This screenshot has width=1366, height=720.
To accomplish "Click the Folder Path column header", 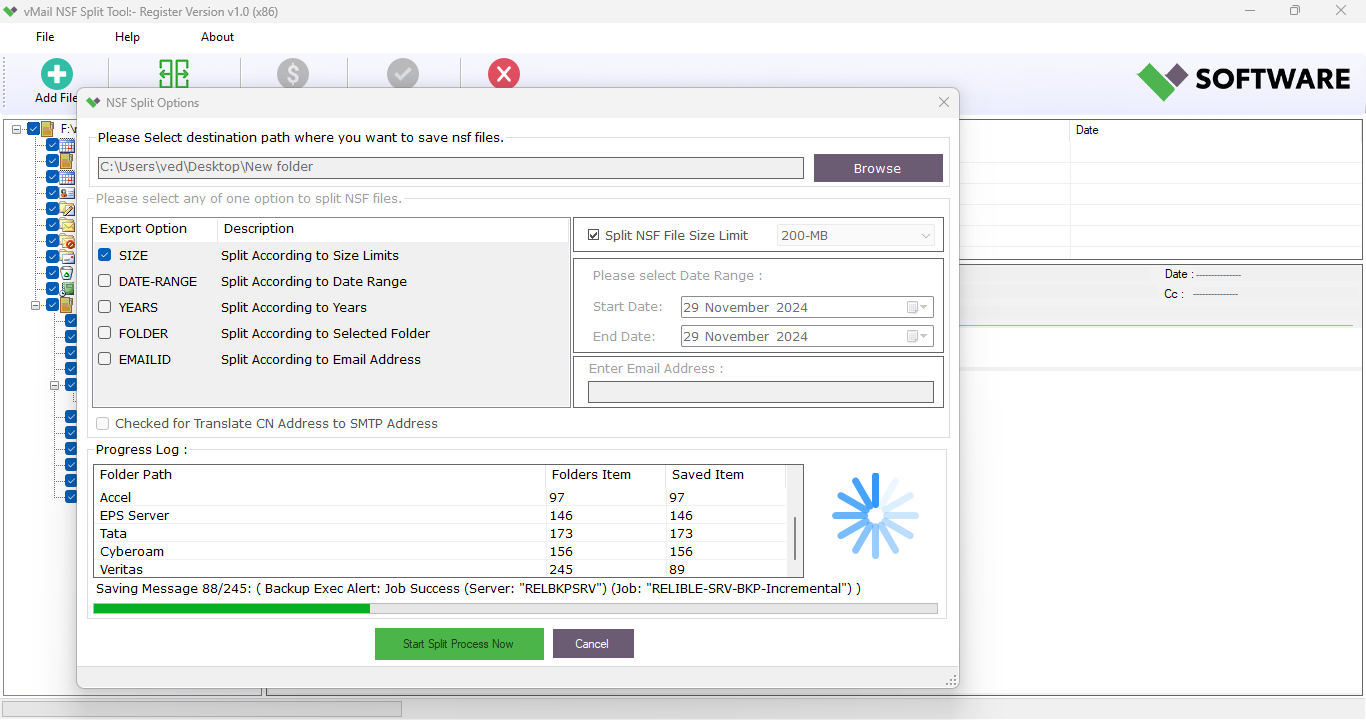I will coord(320,475).
